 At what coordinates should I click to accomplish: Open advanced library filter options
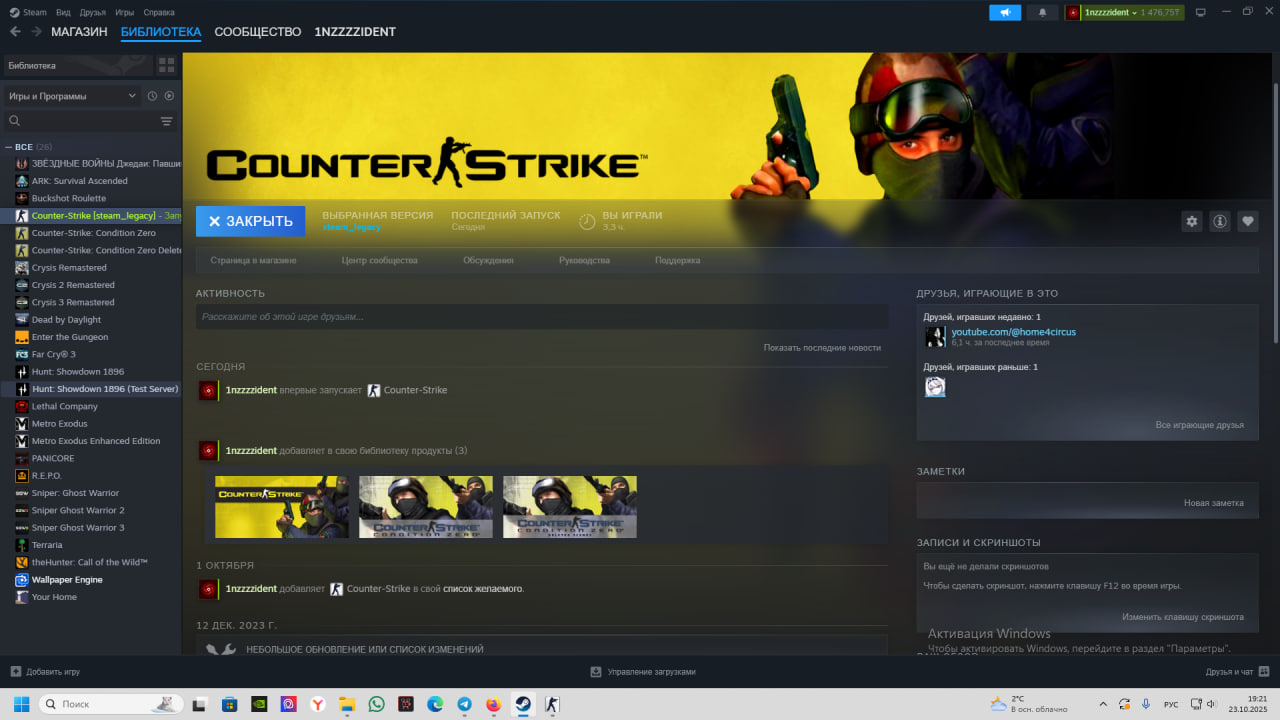point(166,121)
